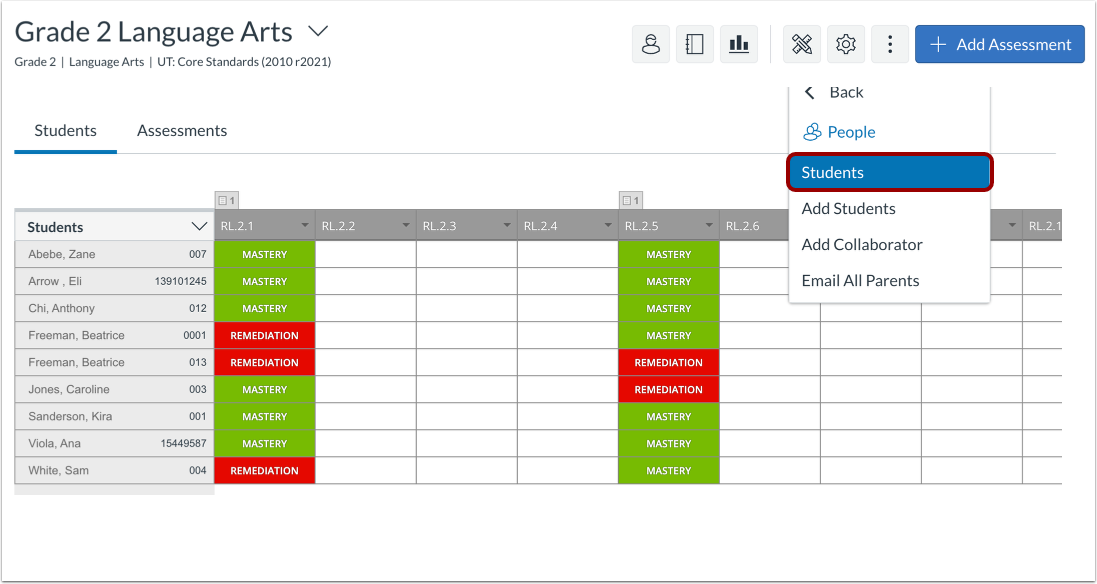This screenshot has height=584, width=1097.
Task: Switch to the Assessments tab
Action: coord(182,130)
